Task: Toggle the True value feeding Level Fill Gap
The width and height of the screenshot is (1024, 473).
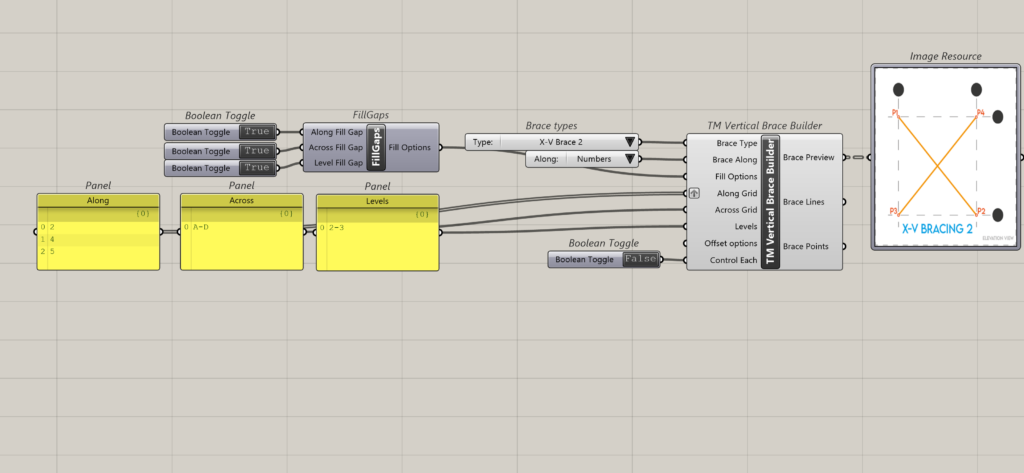Action: 256,167
